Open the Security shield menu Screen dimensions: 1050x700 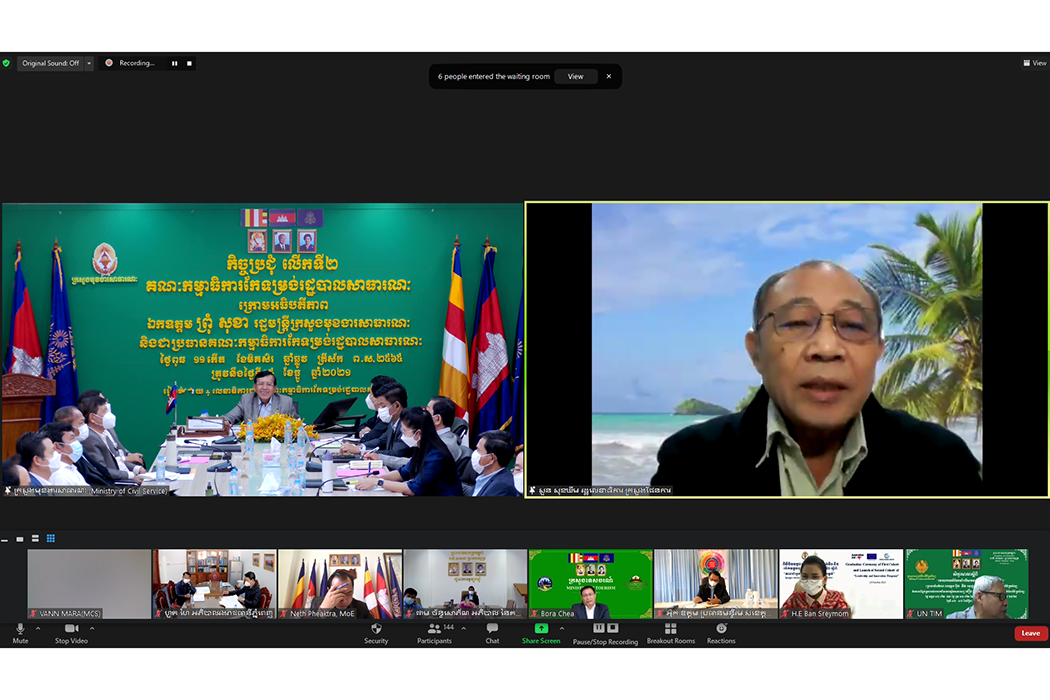coord(376,629)
